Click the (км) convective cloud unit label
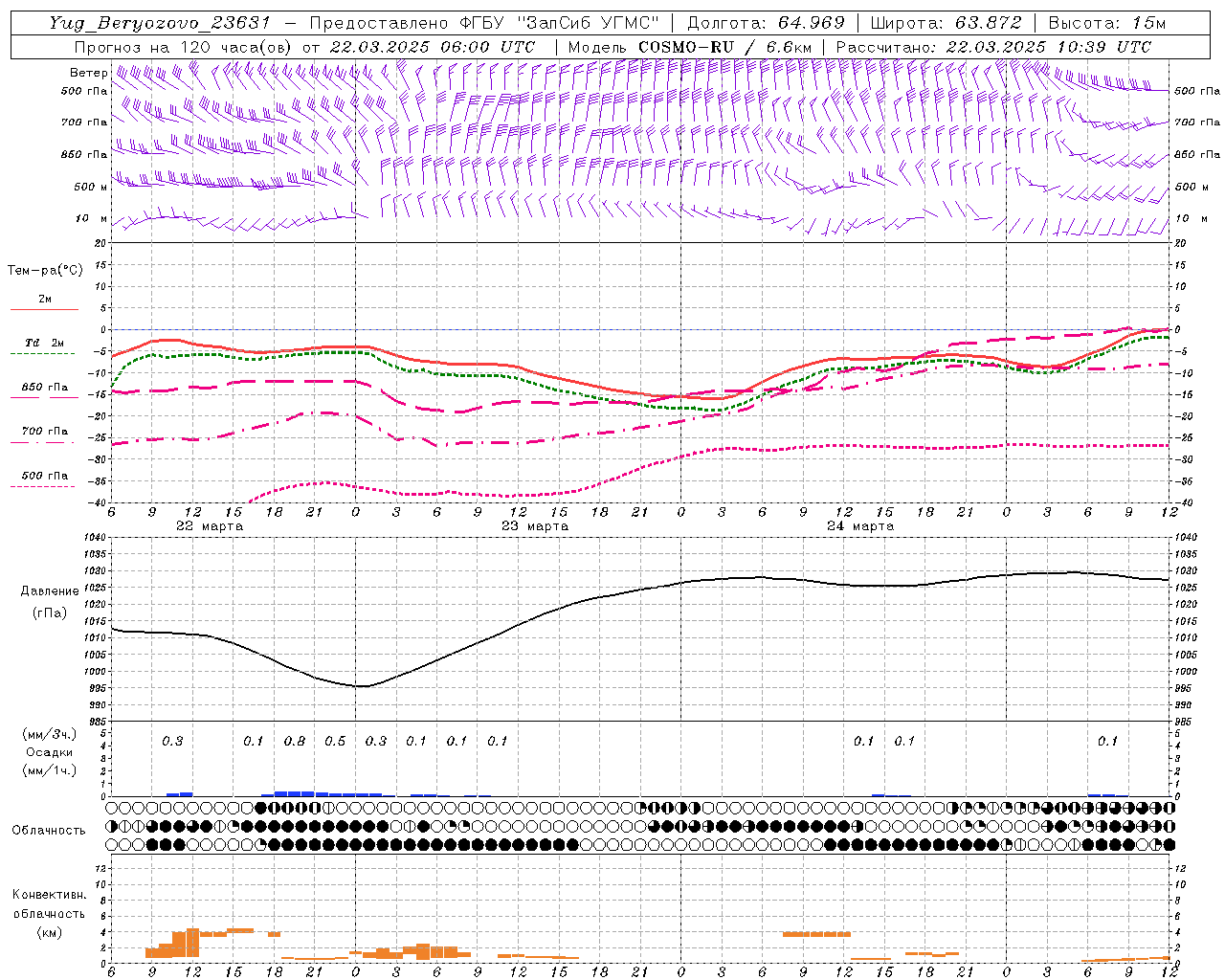The image size is (1225, 980). coord(49,932)
